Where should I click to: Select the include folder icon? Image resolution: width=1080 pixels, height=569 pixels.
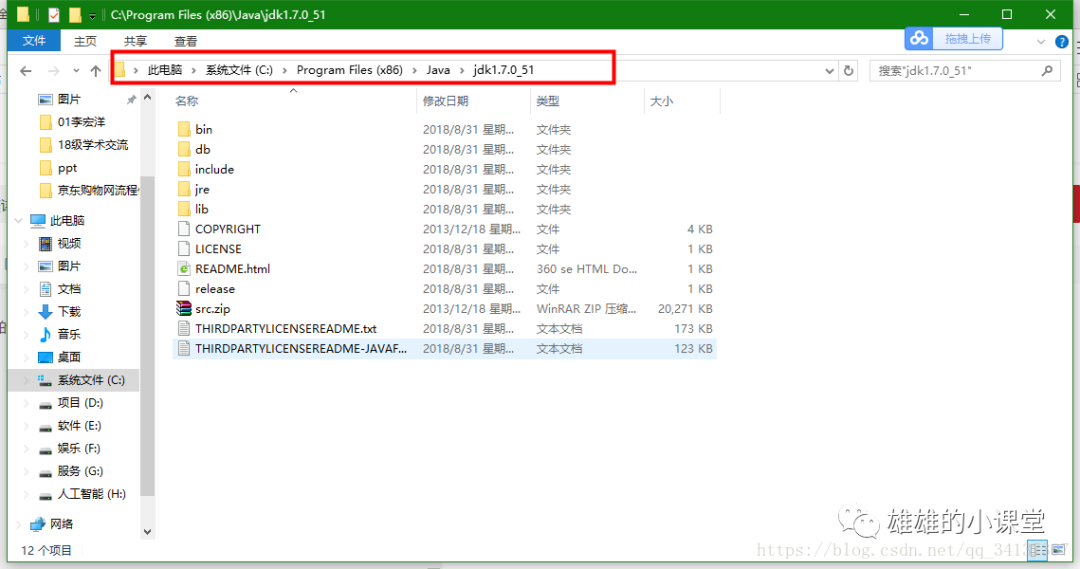(x=184, y=169)
